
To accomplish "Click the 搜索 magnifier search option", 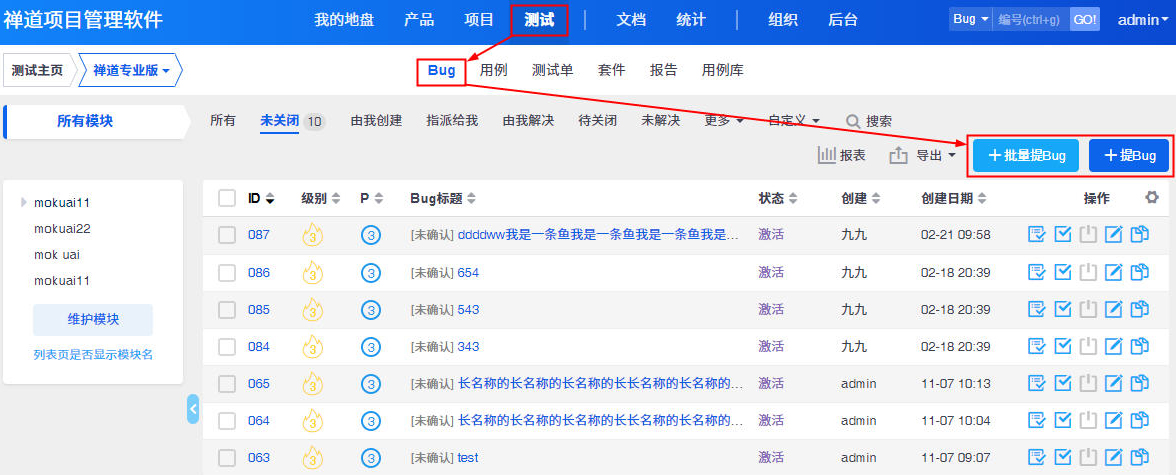I will click(869, 121).
